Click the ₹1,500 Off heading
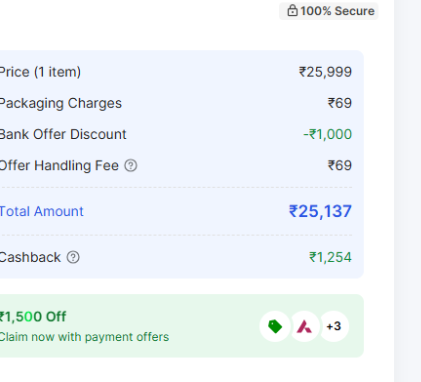This screenshot has width=421, height=382. coord(33,317)
